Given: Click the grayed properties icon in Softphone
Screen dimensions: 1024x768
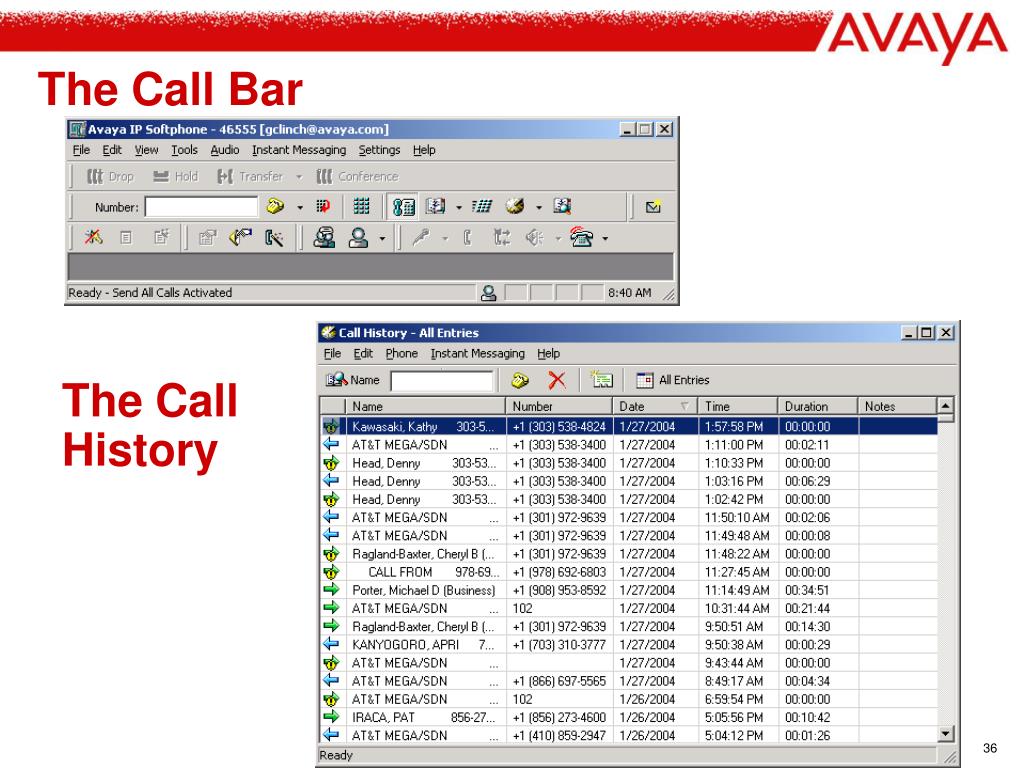Looking at the screenshot, I should point(207,238).
